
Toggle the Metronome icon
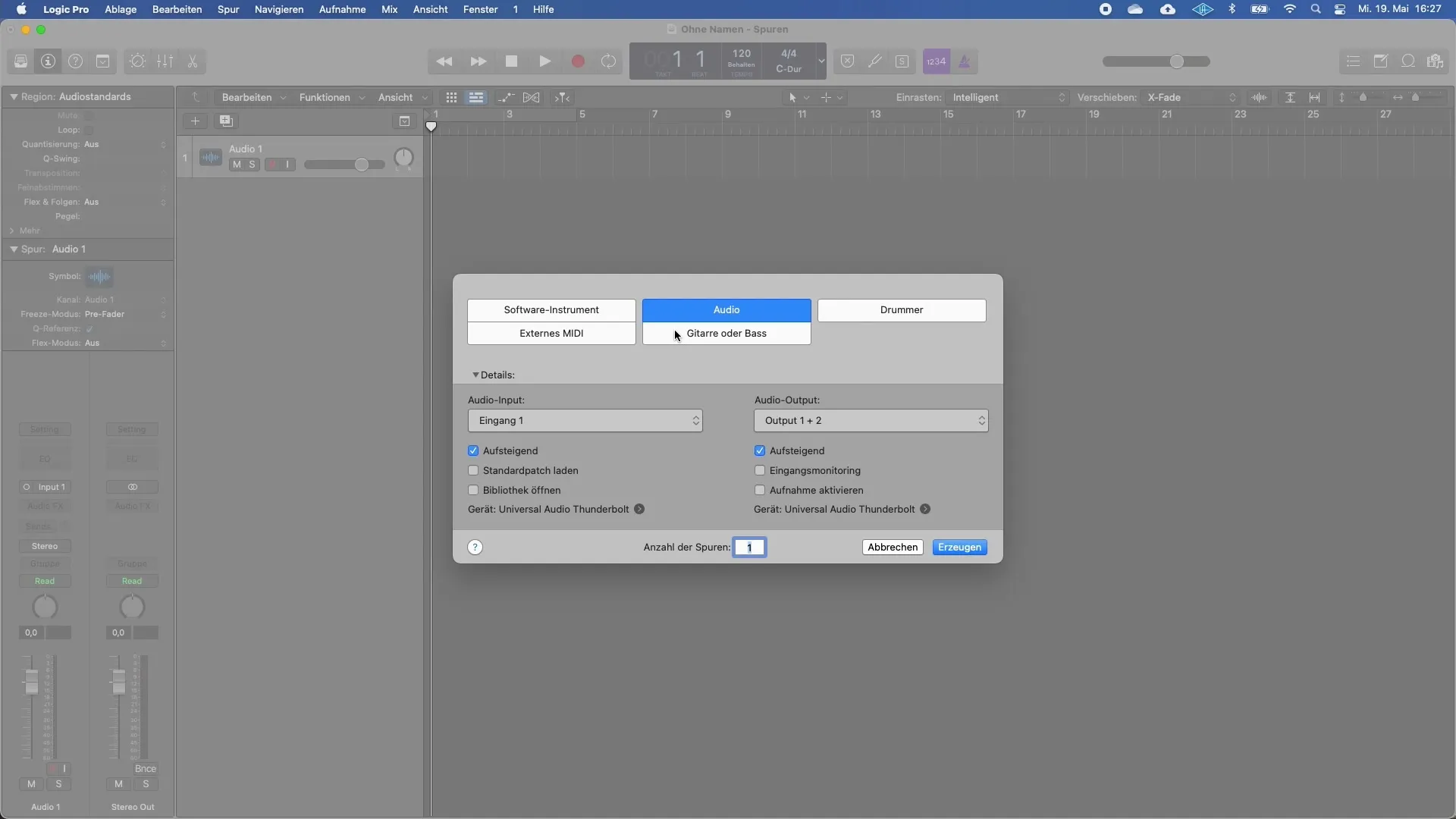coord(964,61)
